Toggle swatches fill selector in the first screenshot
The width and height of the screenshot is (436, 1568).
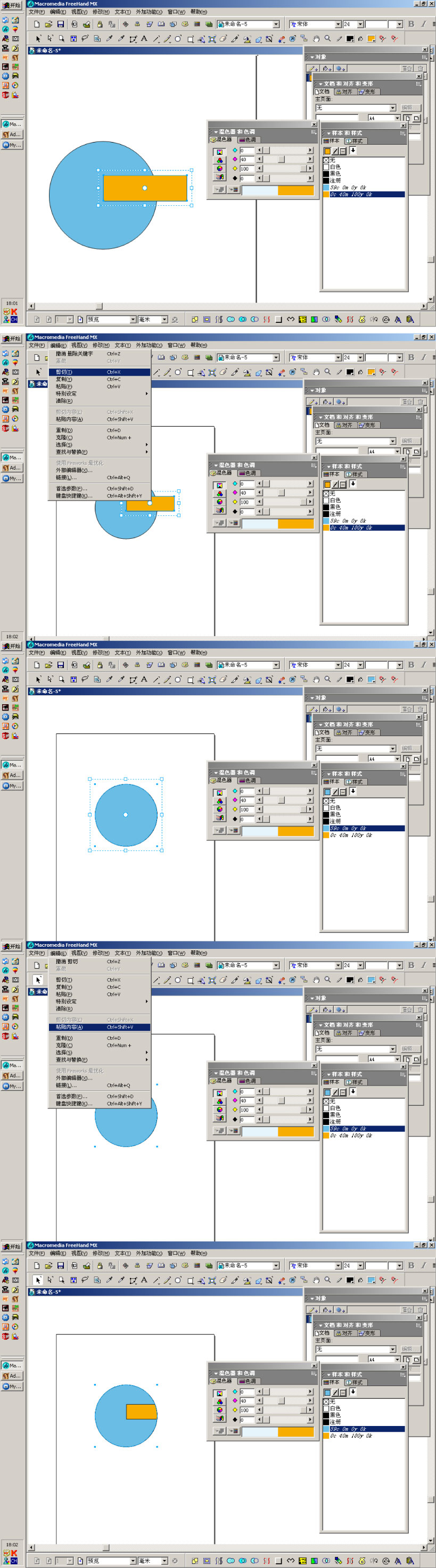(327, 151)
